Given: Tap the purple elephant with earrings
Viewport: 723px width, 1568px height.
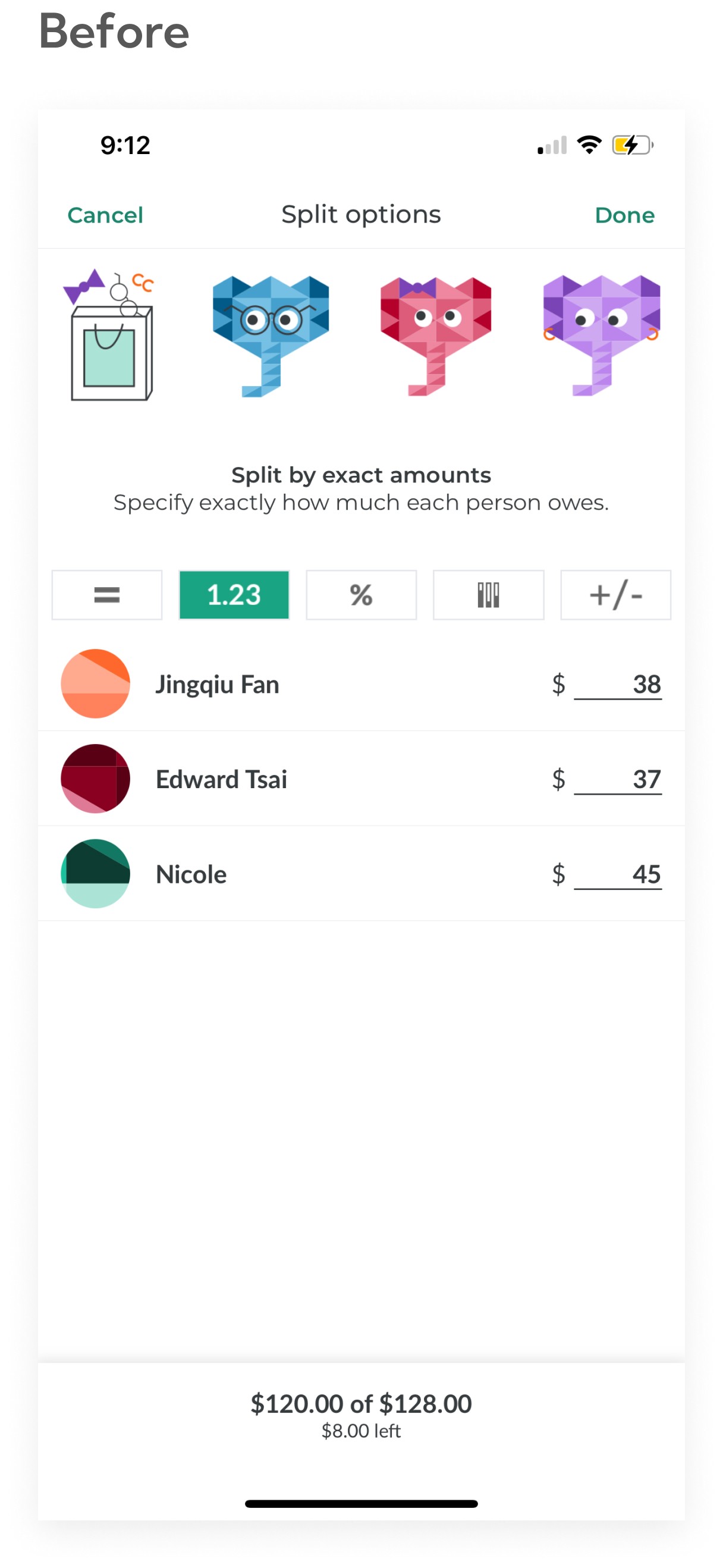Looking at the screenshot, I should 601,335.
